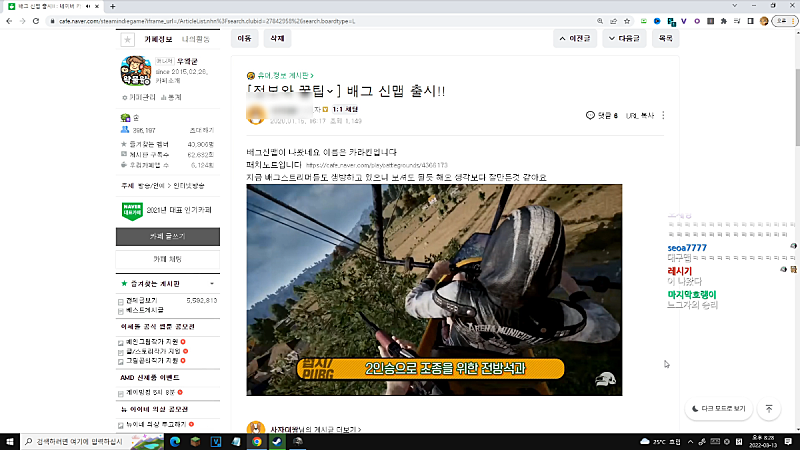Open the 1:1 채팅 link
Screen dimensions: 800x450
(345, 109)
